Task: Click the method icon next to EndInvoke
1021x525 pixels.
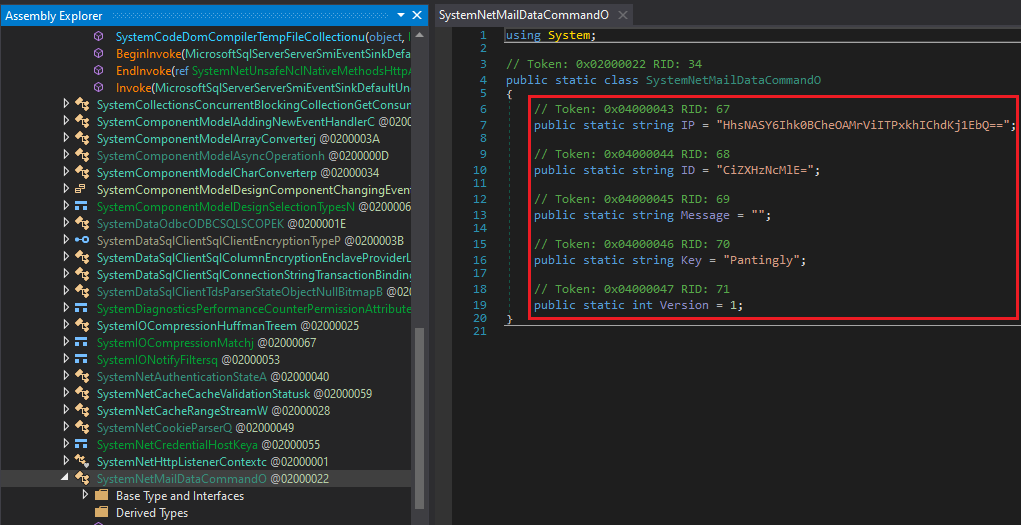Action: (x=98, y=70)
